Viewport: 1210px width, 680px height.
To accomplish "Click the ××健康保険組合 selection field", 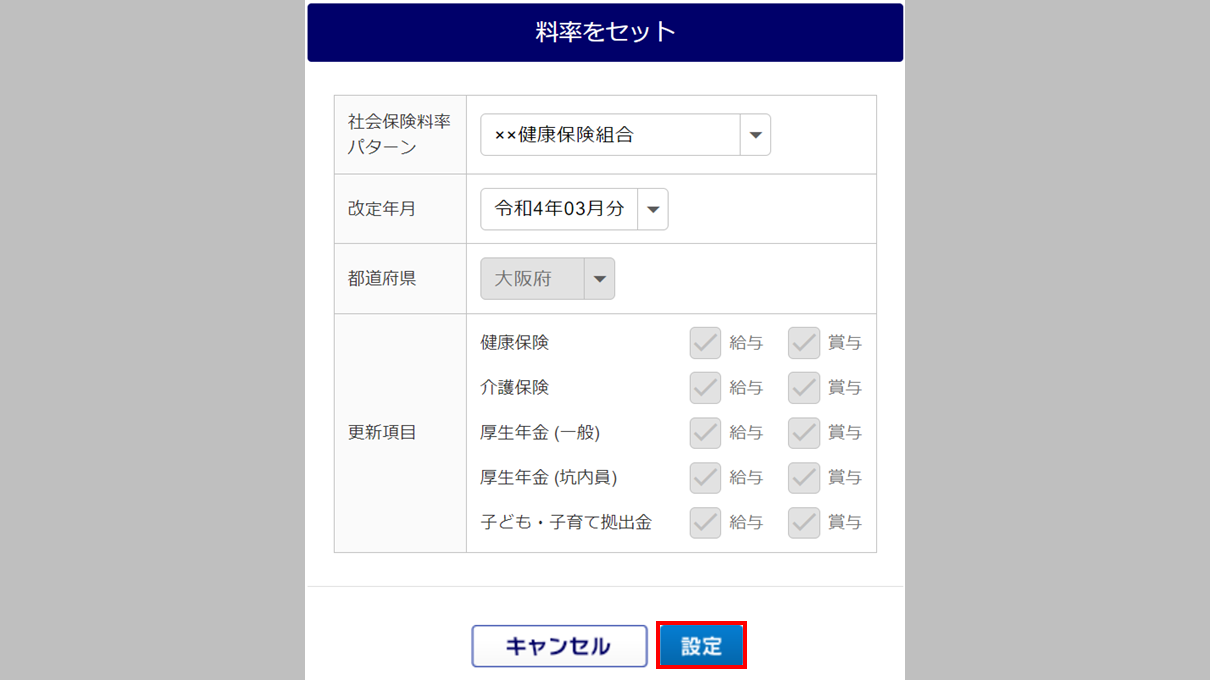I will click(x=610, y=135).
